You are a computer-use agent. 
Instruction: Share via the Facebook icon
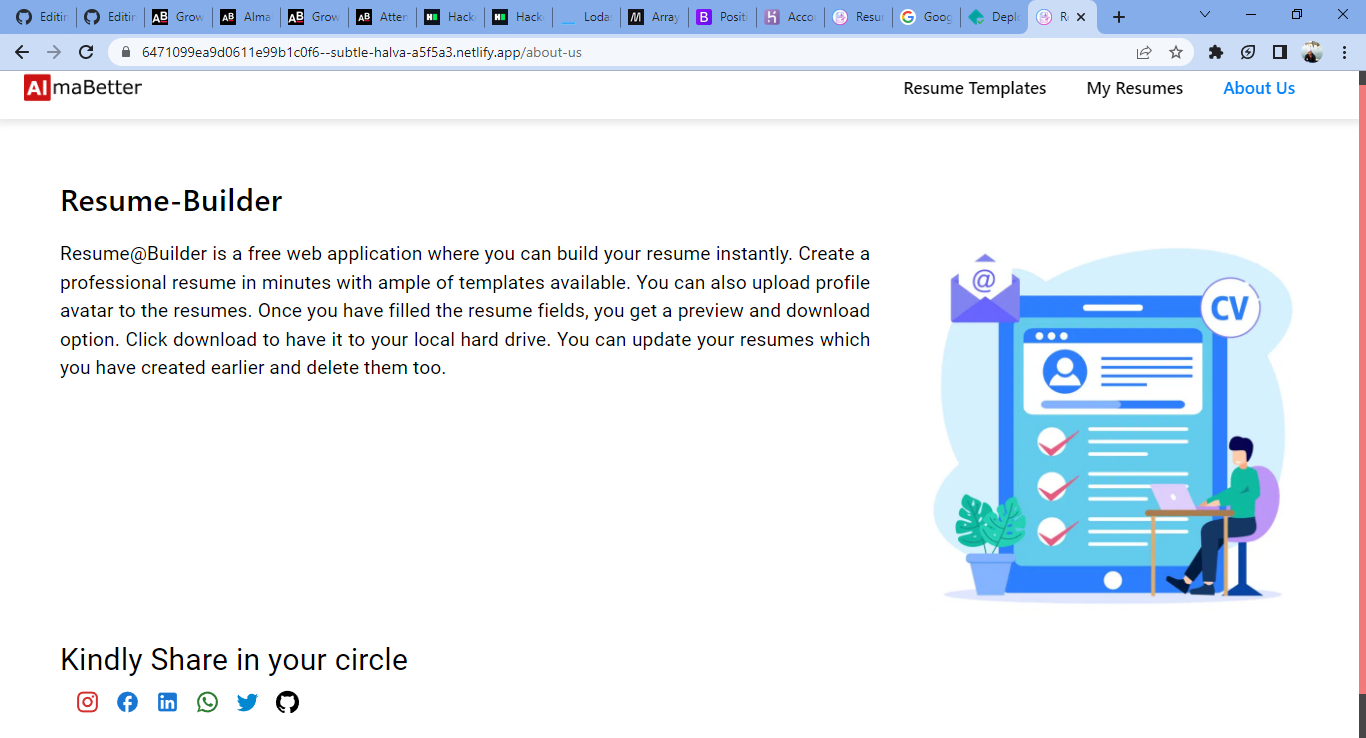coord(127,702)
